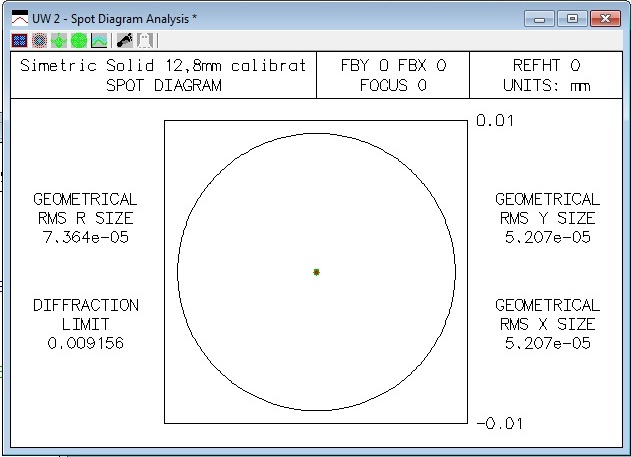
Task: Click the lower scale label -0.01
Action: pos(499,424)
